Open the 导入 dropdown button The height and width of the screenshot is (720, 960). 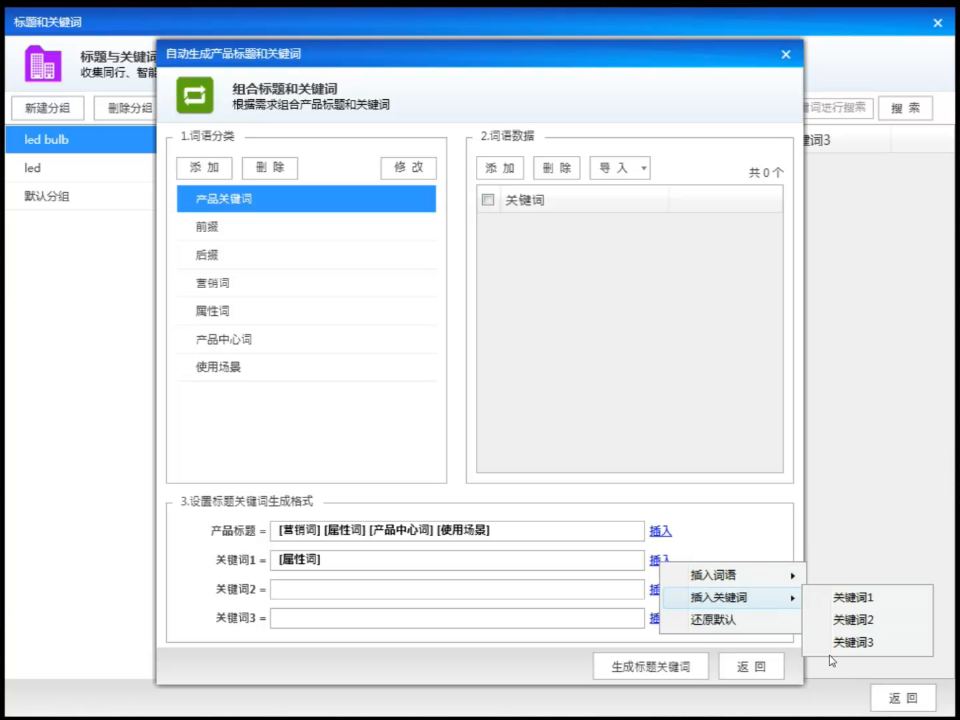(x=620, y=168)
